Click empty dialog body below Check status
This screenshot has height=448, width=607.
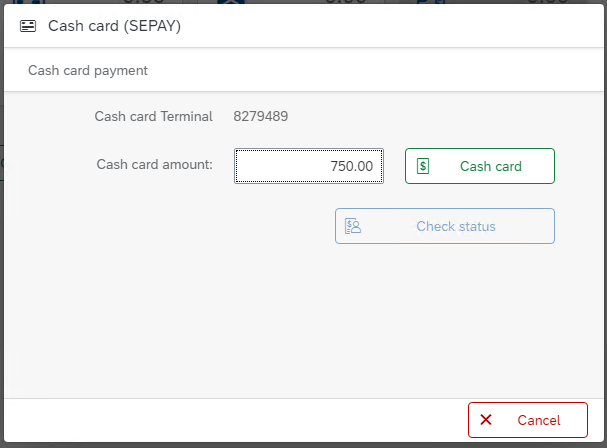click(300, 320)
